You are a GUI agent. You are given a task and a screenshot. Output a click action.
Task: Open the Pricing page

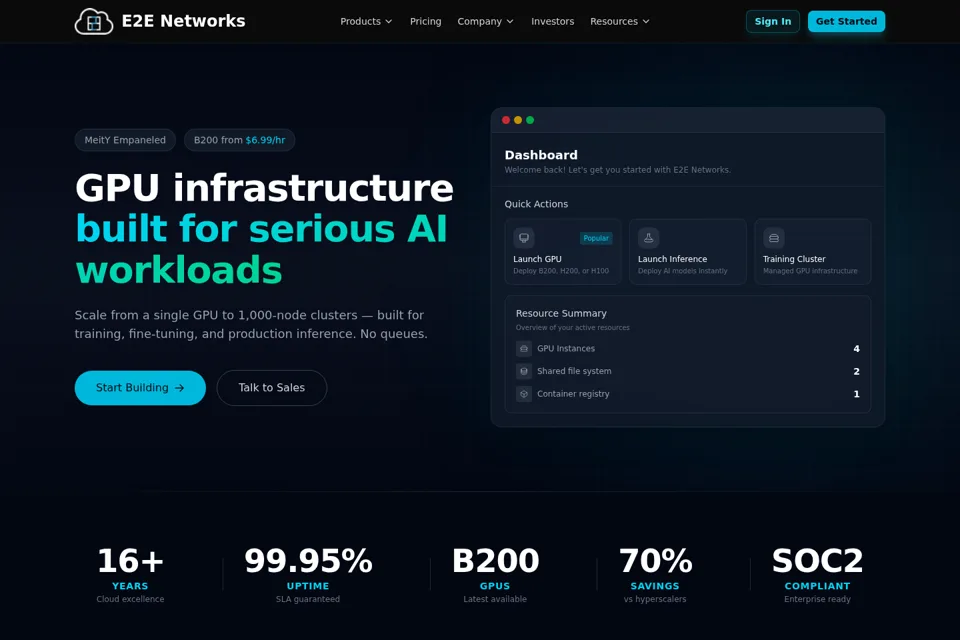pos(426,21)
